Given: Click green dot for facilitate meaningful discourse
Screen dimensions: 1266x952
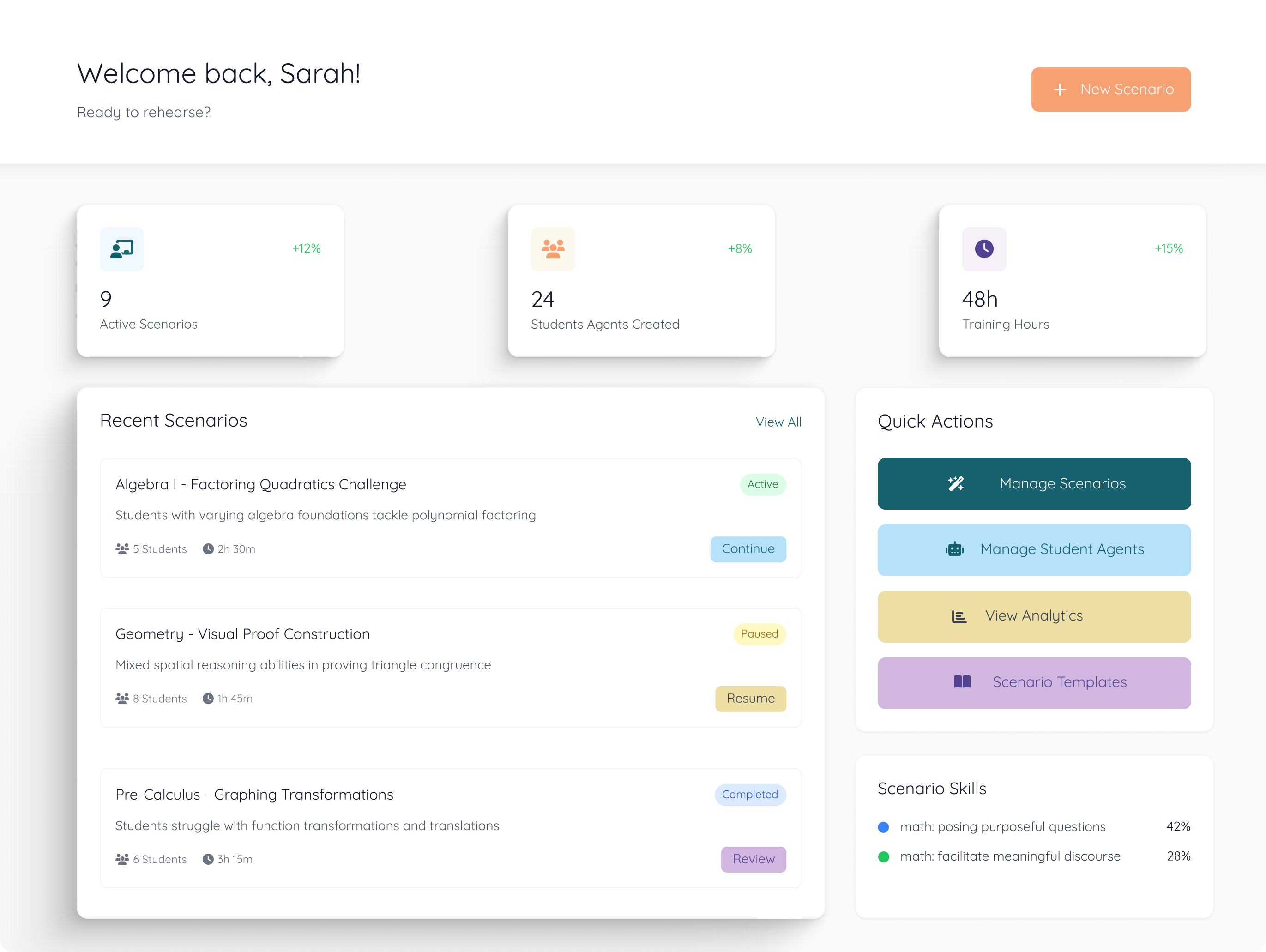Looking at the screenshot, I should (883, 857).
